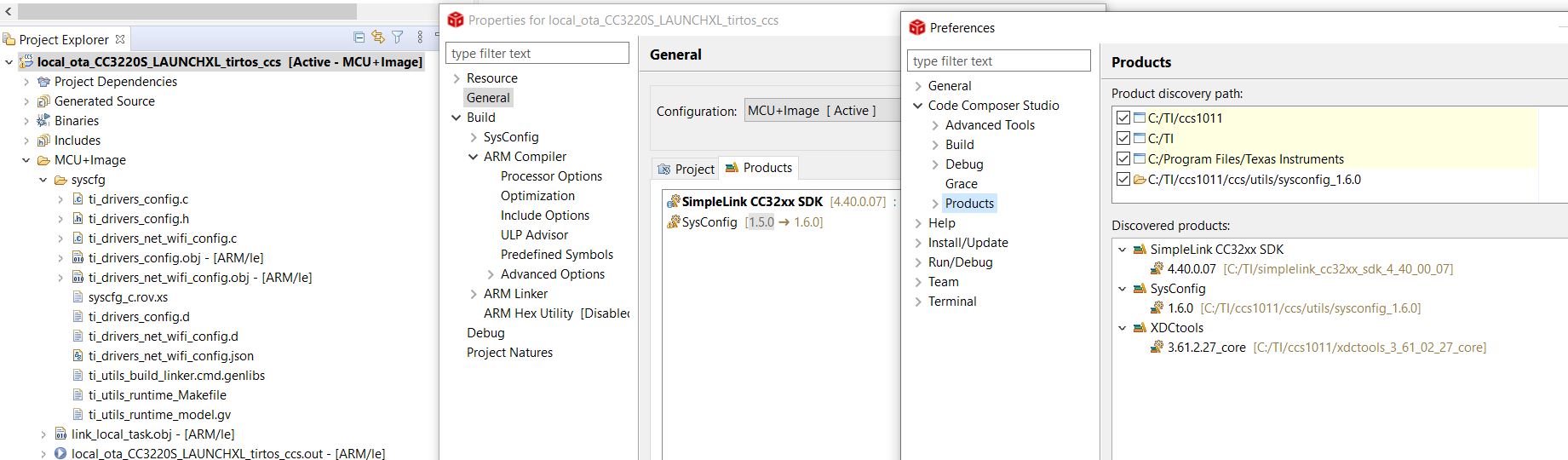Click ti_drivers_config.c file icon

[78, 199]
